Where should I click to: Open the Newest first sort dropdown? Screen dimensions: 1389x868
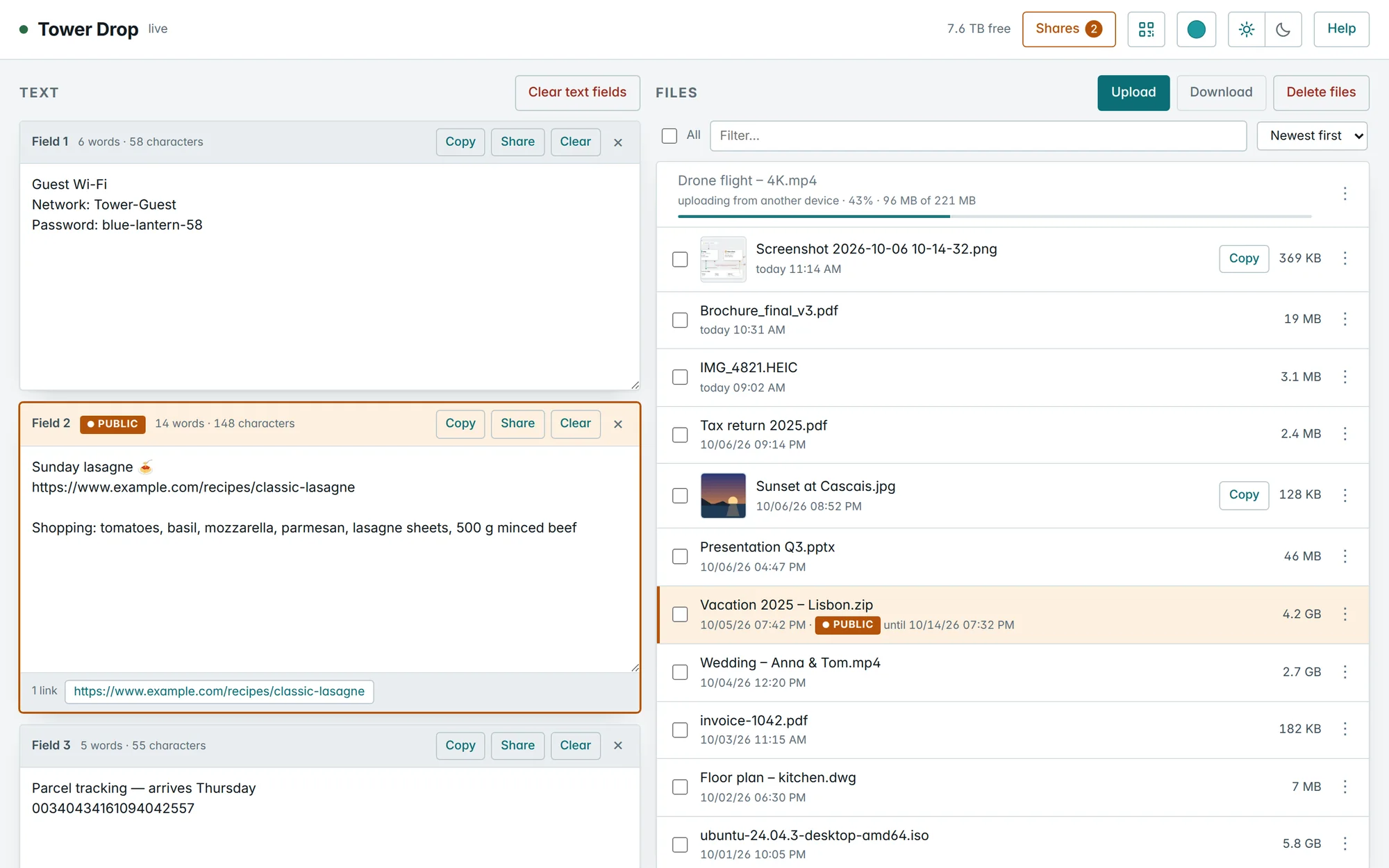coord(1312,135)
